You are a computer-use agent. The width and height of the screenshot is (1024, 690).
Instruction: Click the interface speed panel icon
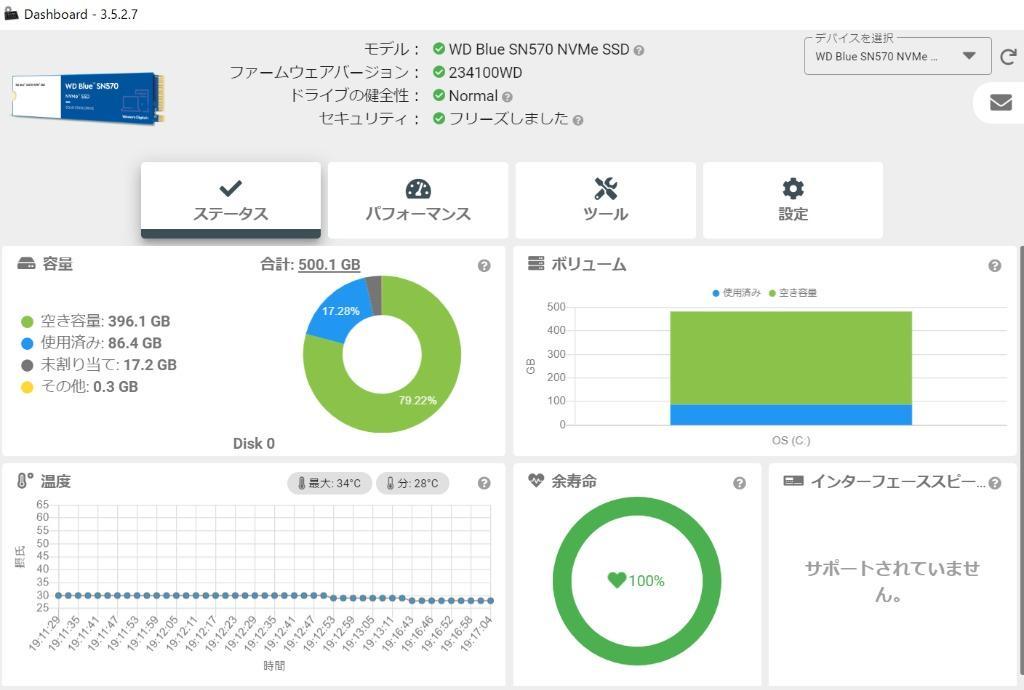[x=793, y=480]
